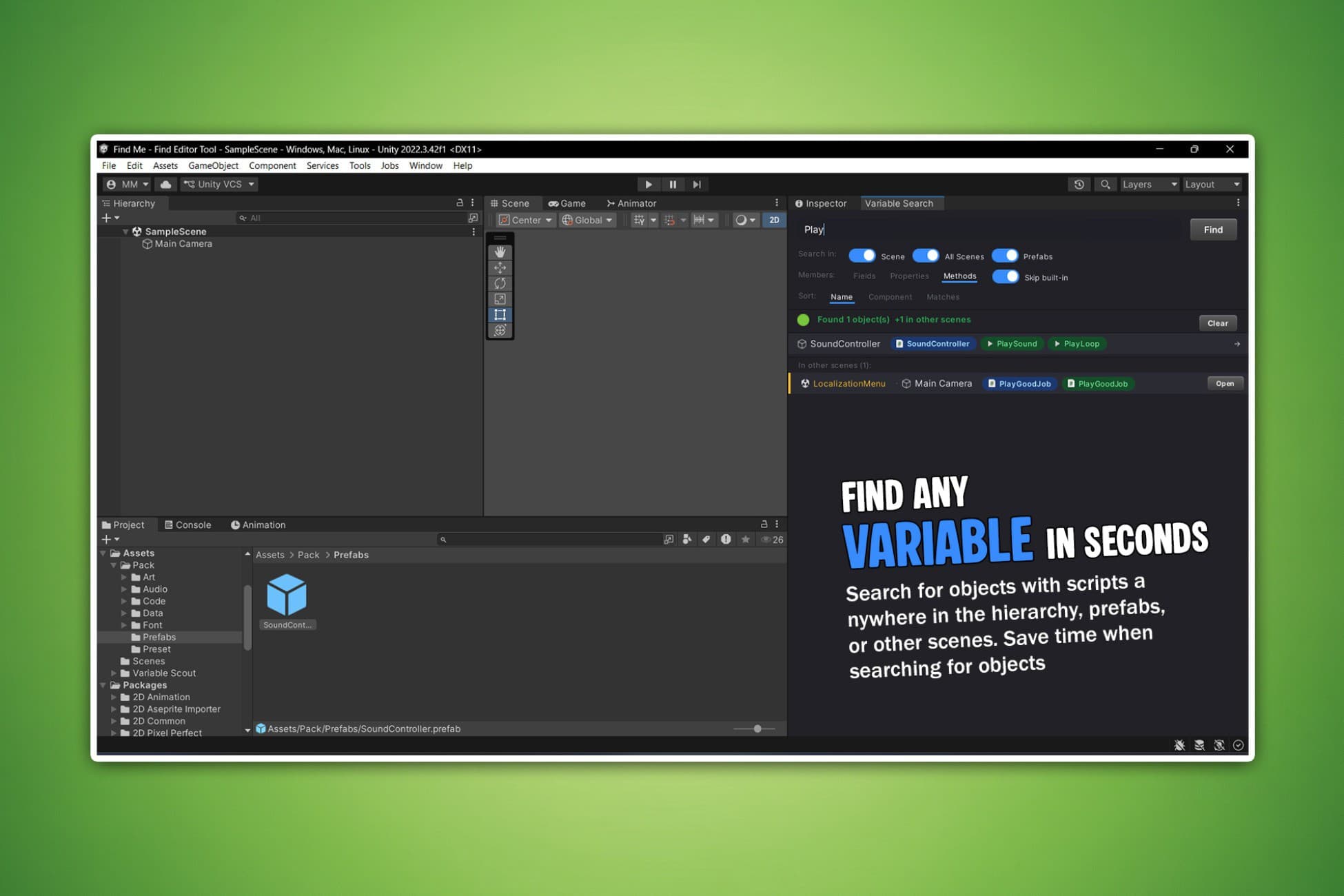This screenshot has height=896, width=1344.
Task: Collapse the Packages tree
Action: point(103,685)
